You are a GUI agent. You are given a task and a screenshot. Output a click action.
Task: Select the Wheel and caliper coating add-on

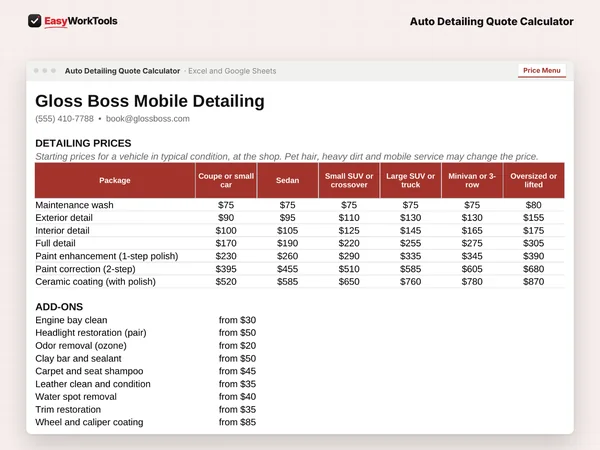coord(89,422)
